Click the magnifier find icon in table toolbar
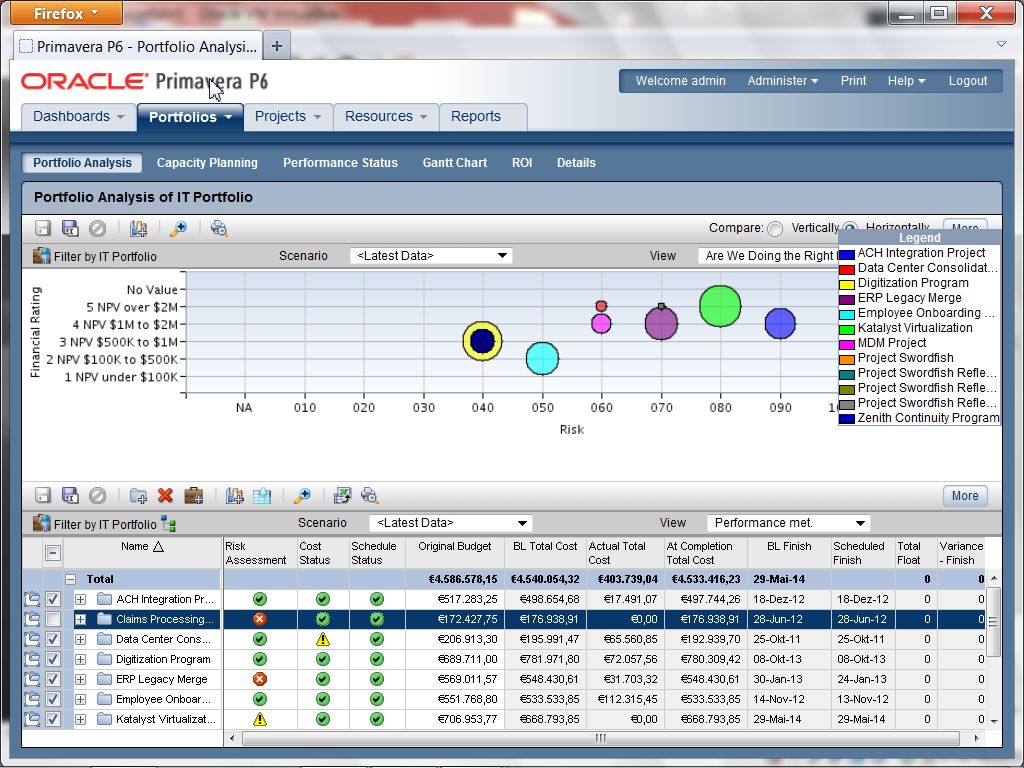Image resolution: width=1024 pixels, height=768 pixels. (x=302, y=496)
